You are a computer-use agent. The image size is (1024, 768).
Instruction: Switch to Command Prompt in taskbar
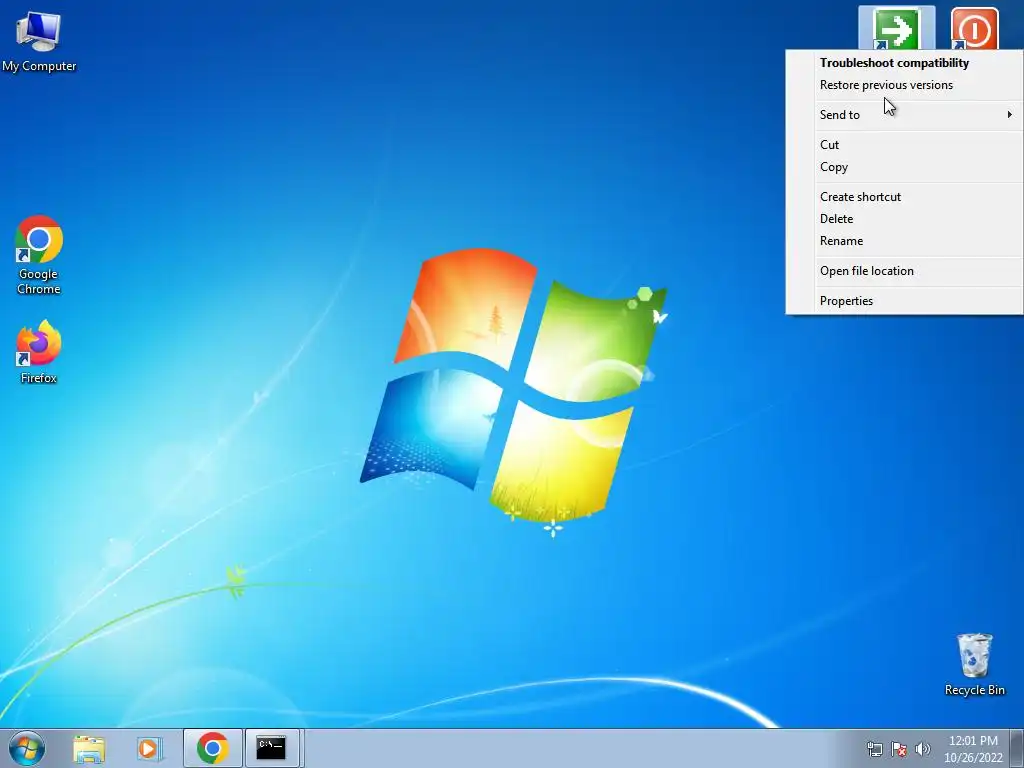click(x=272, y=748)
